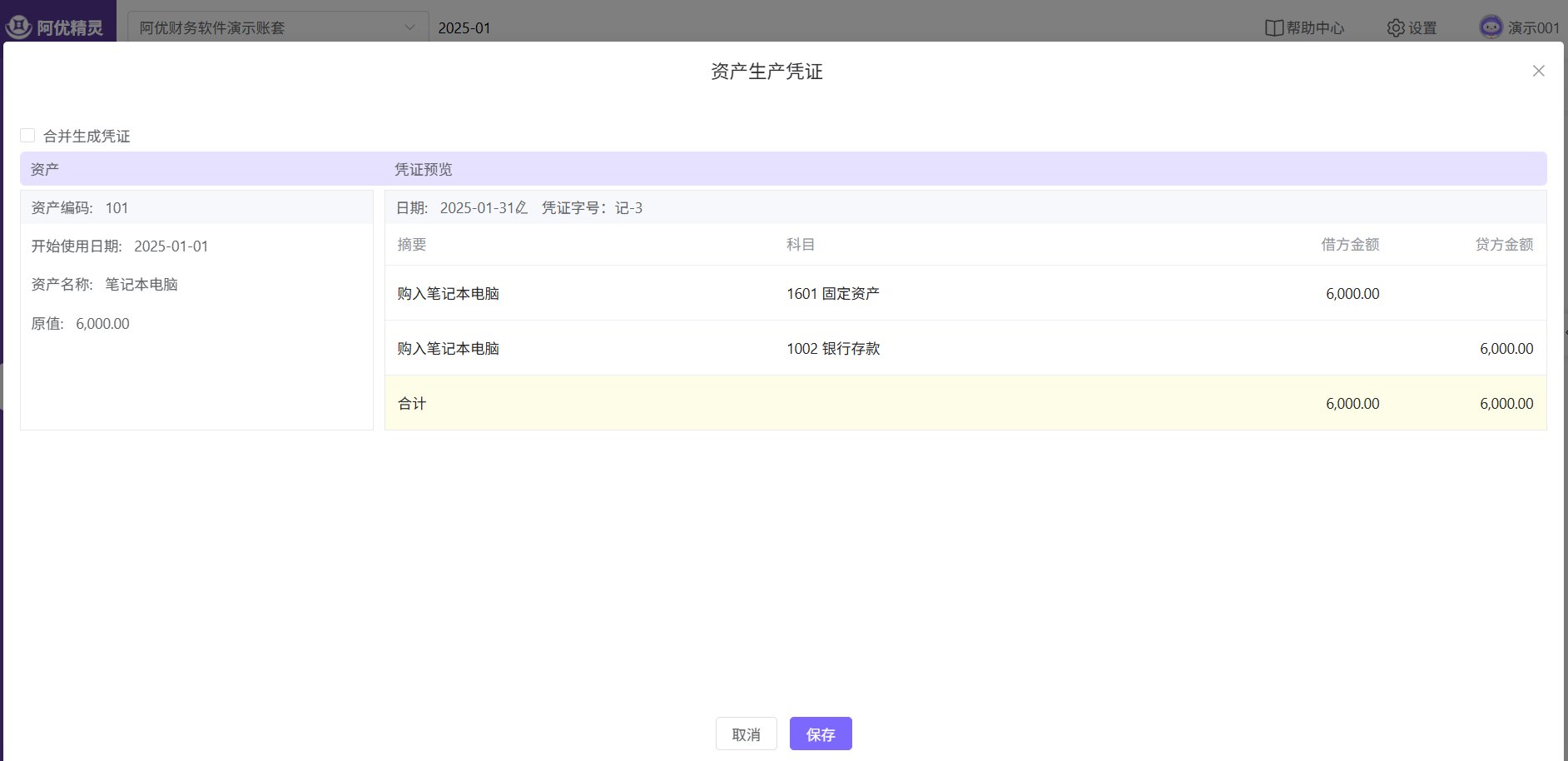Click the 演示001 user avatar
The image size is (1568, 761).
(1491, 27)
